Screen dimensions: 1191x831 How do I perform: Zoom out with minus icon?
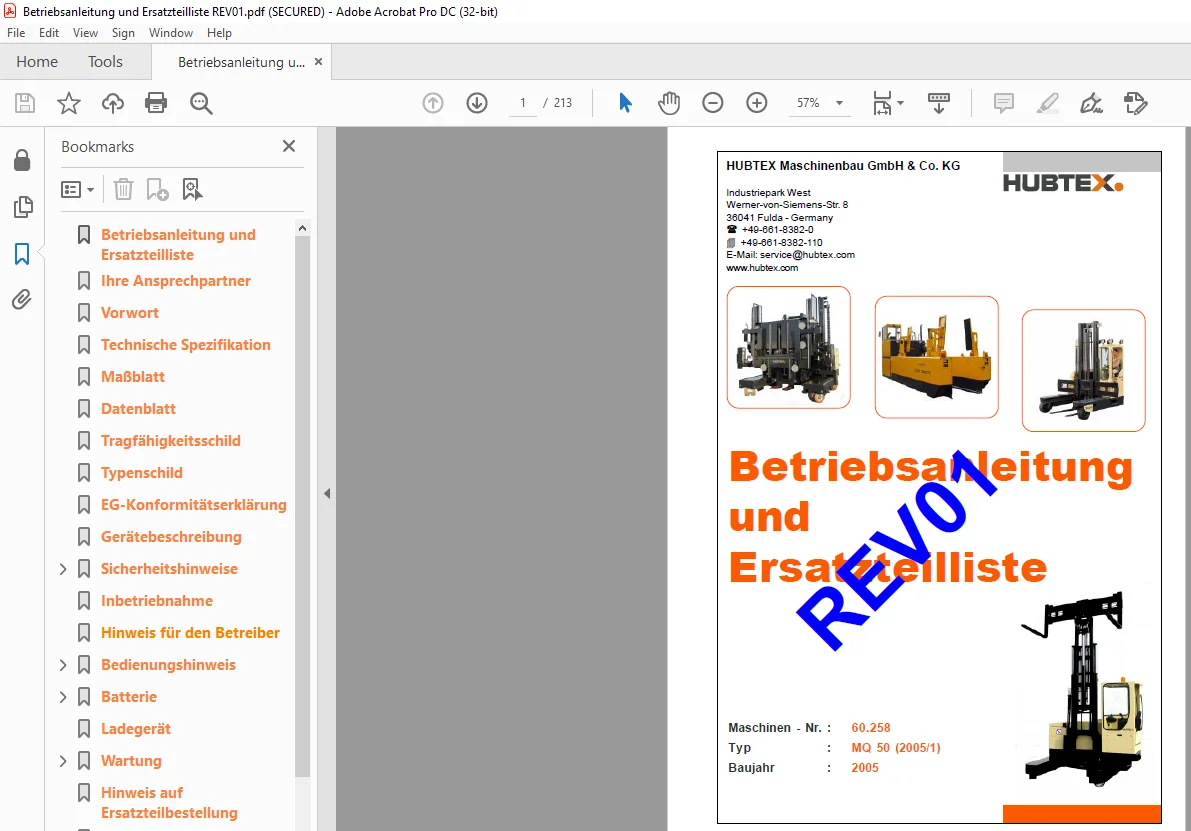(712, 103)
